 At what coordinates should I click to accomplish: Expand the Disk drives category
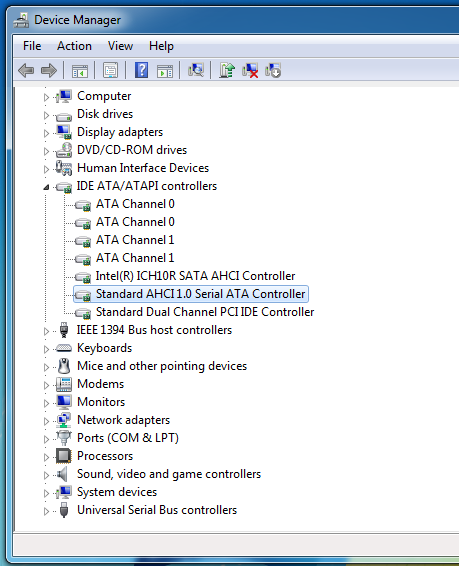point(46,116)
